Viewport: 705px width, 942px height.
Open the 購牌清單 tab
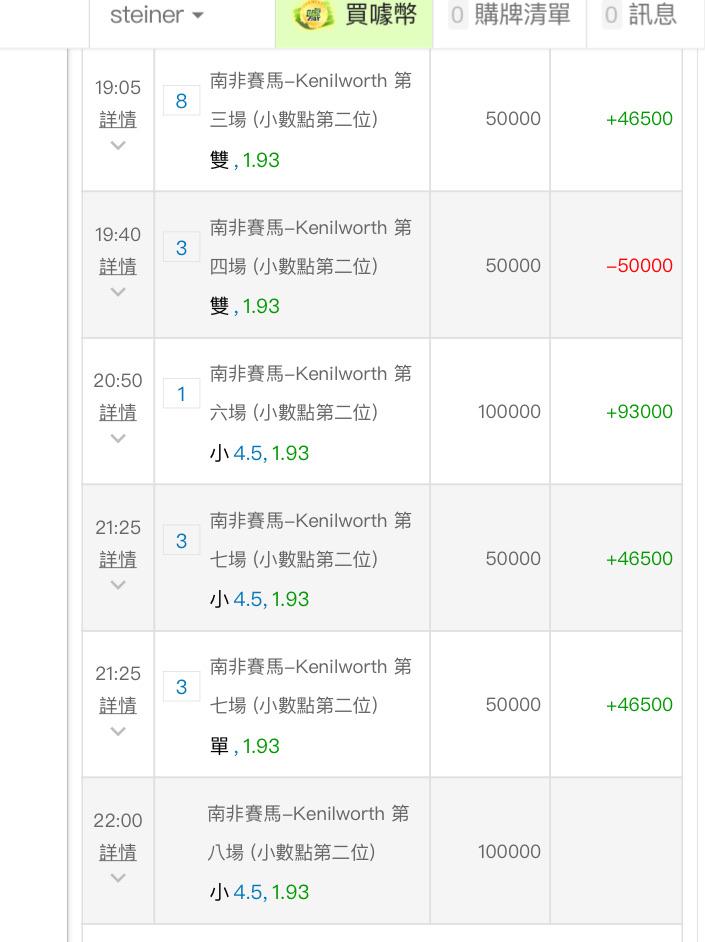(509, 15)
